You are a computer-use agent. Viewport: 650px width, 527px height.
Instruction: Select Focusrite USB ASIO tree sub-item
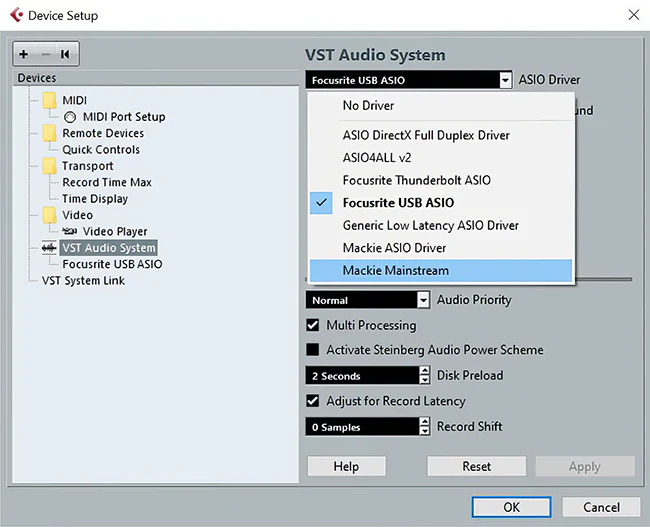pos(112,264)
